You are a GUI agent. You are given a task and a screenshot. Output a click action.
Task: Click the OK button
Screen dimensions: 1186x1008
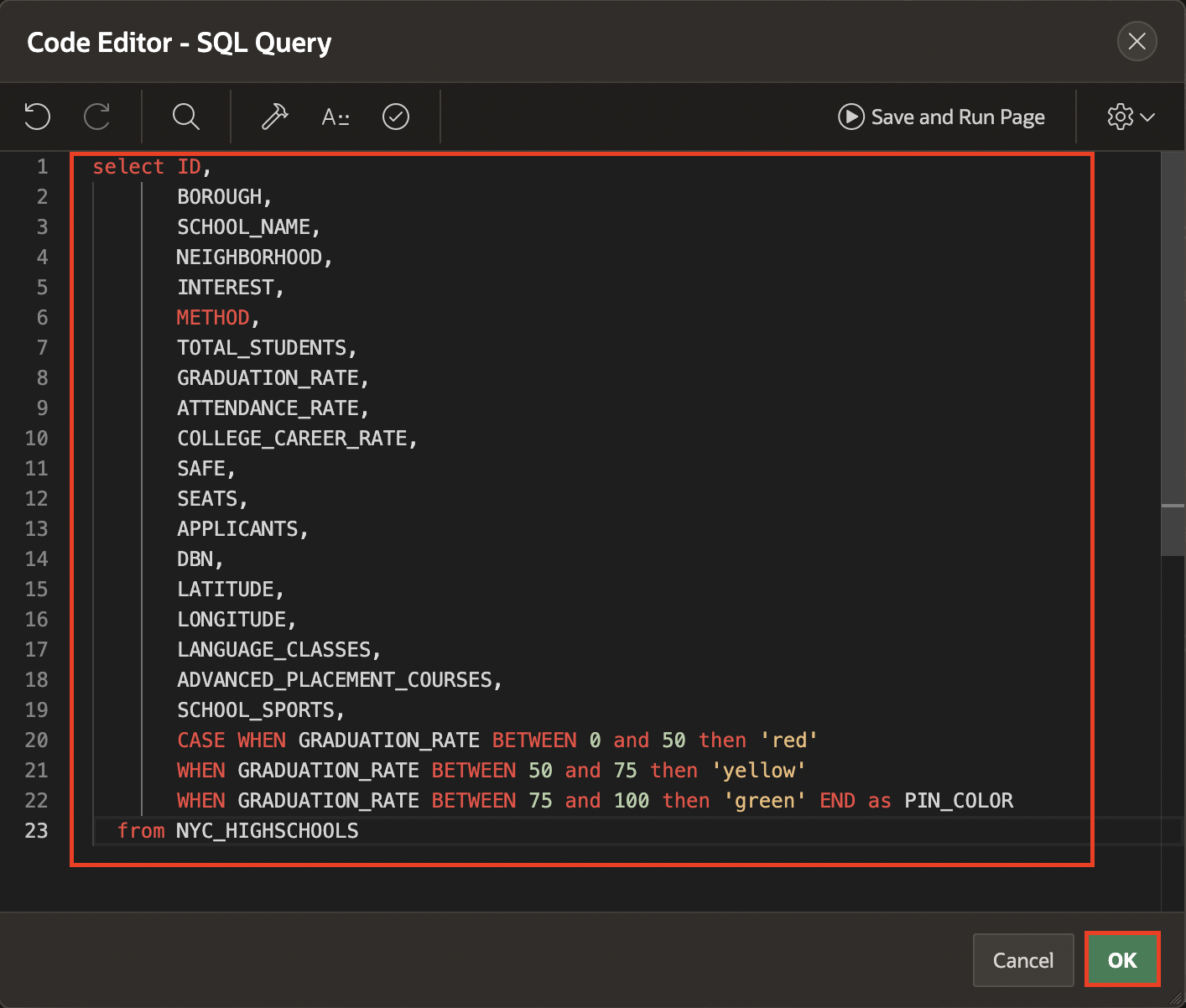pyautogui.click(x=1122, y=959)
